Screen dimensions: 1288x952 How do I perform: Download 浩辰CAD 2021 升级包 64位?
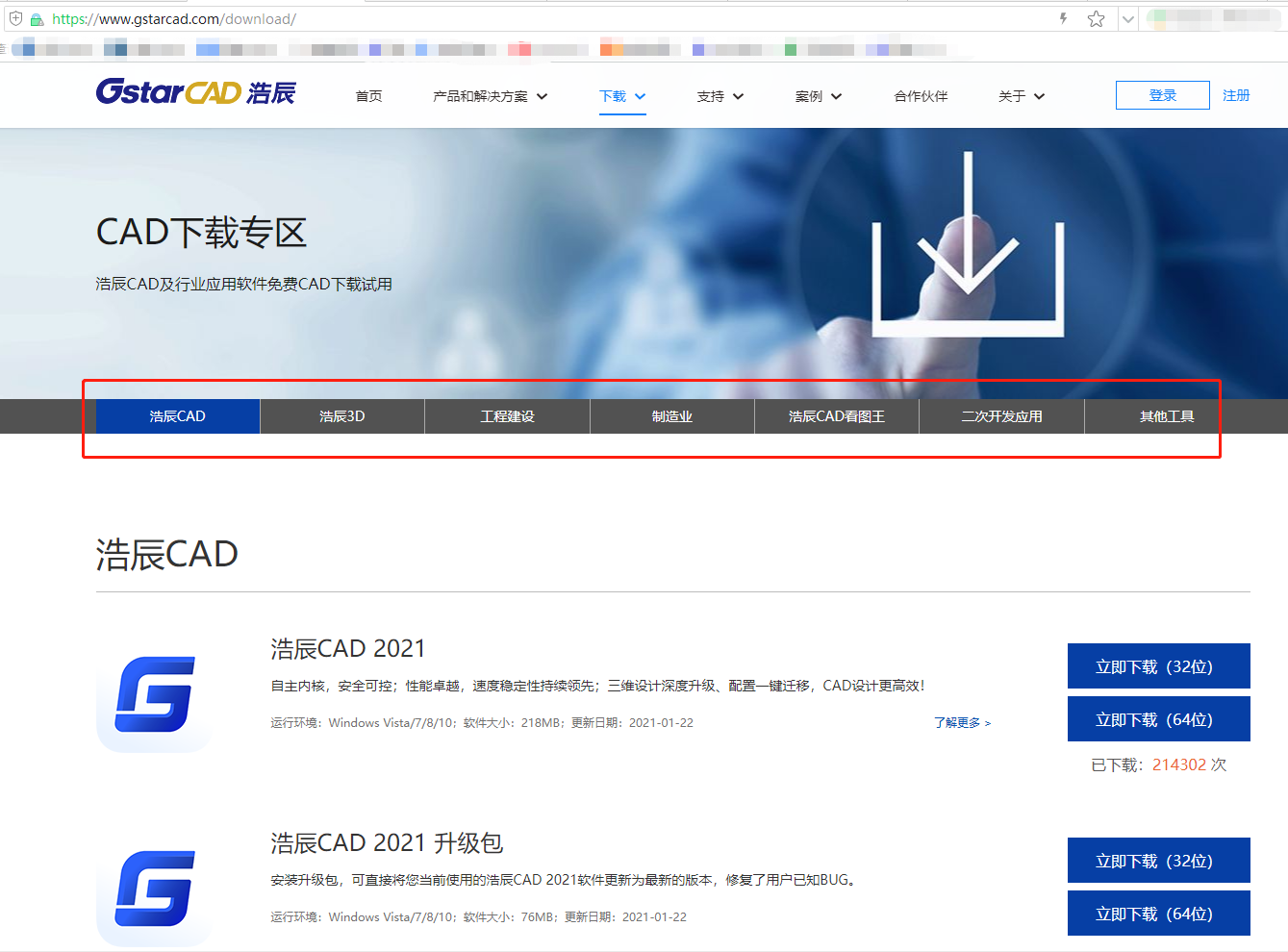click(x=1159, y=914)
